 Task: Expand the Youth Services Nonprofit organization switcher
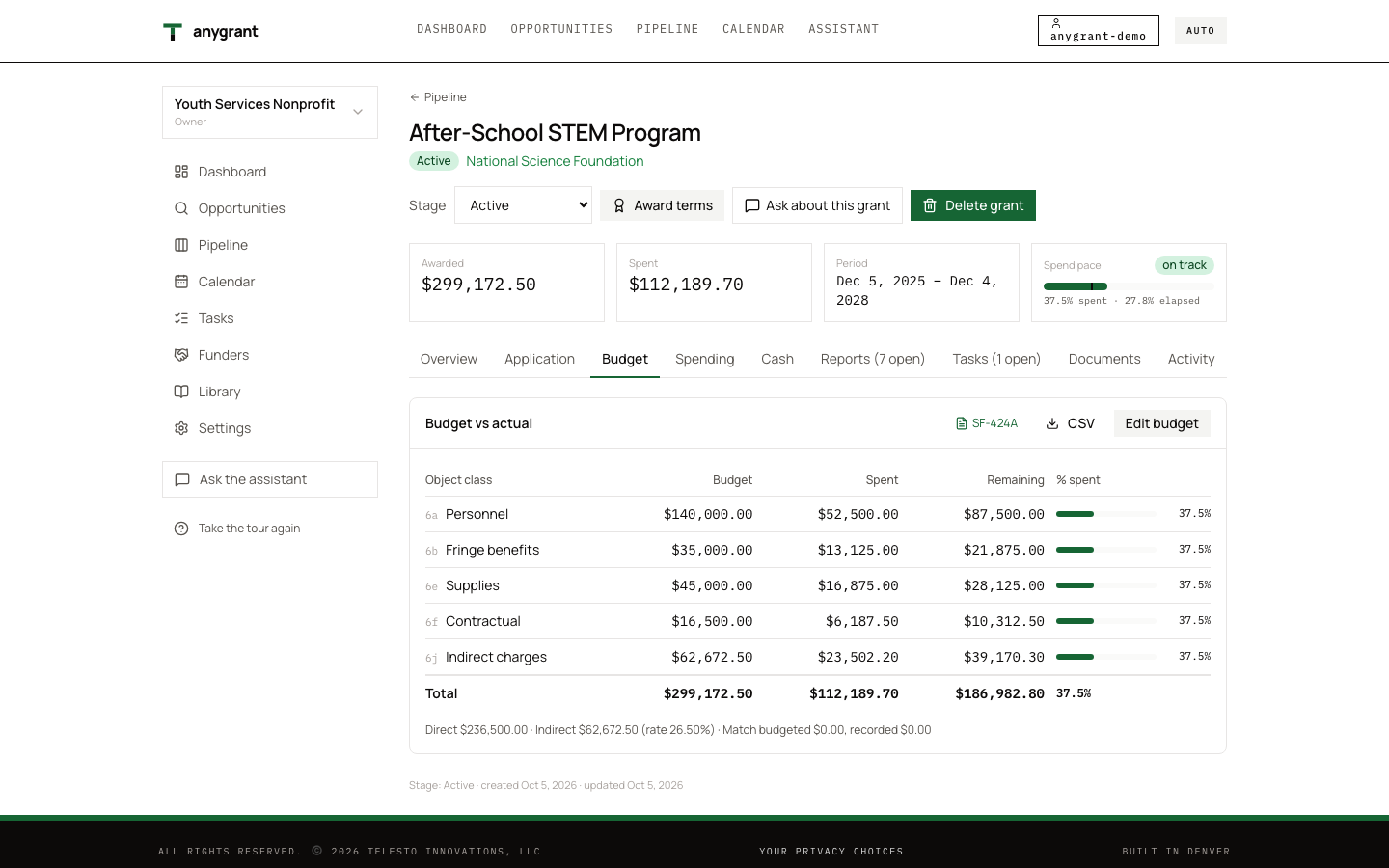click(270, 112)
